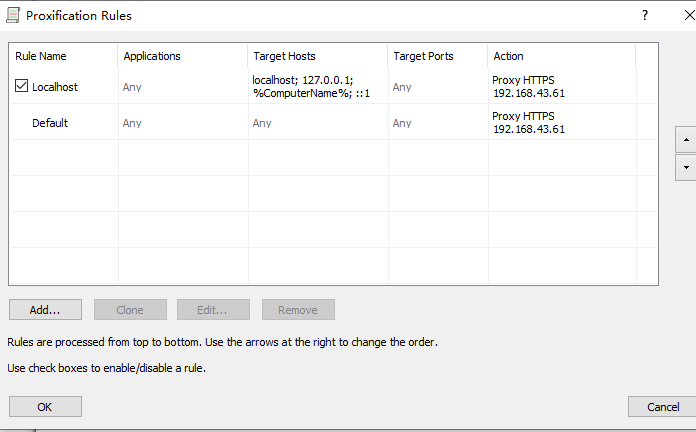
Task: Click Any in the Default rule's Target Ports cell
Action: click(x=402, y=123)
